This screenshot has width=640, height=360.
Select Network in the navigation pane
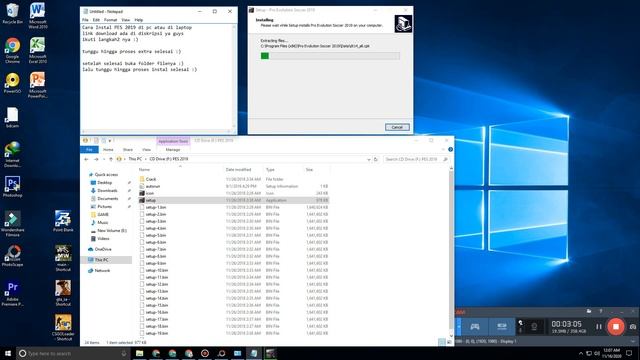(102, 271)
